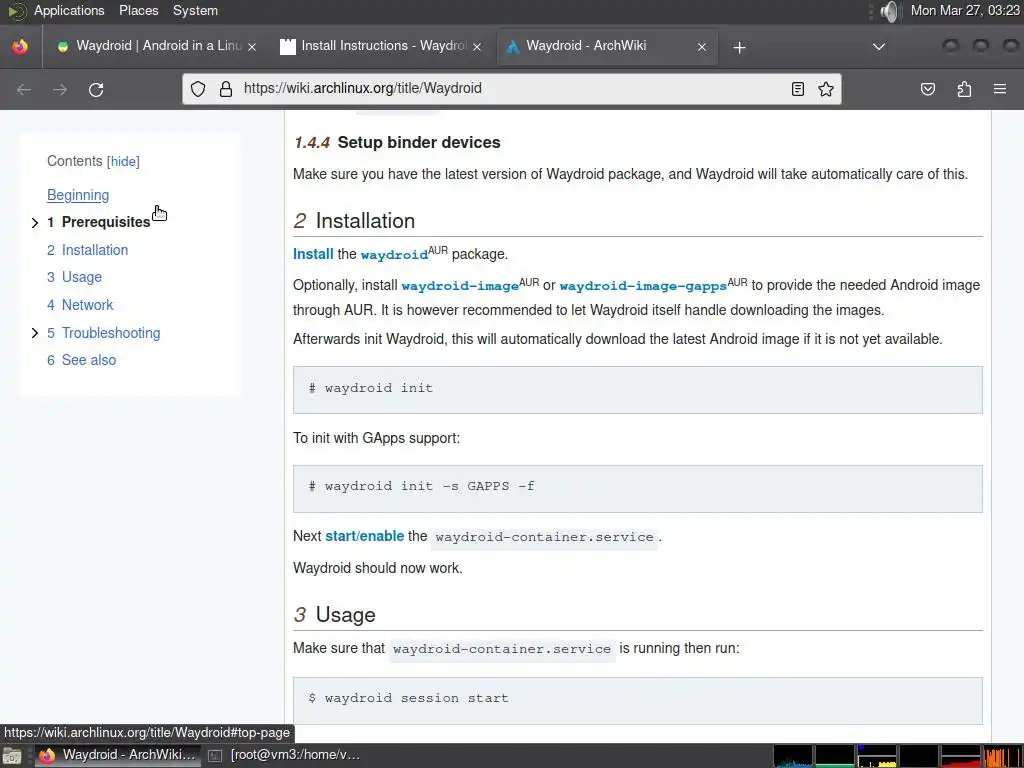Follow the Install link in Installation section

click(x=313, y=254)
